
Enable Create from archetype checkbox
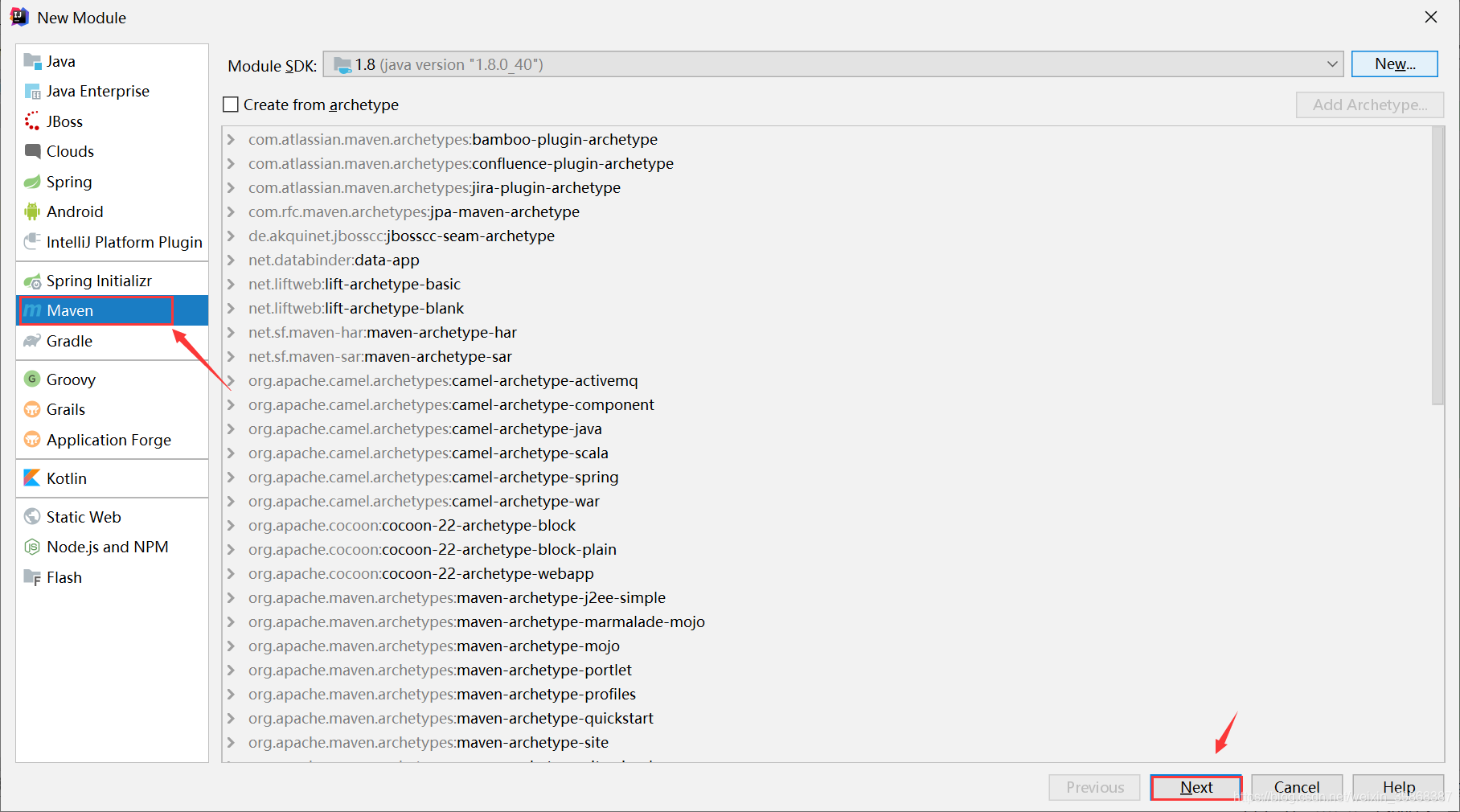[231, 105]
